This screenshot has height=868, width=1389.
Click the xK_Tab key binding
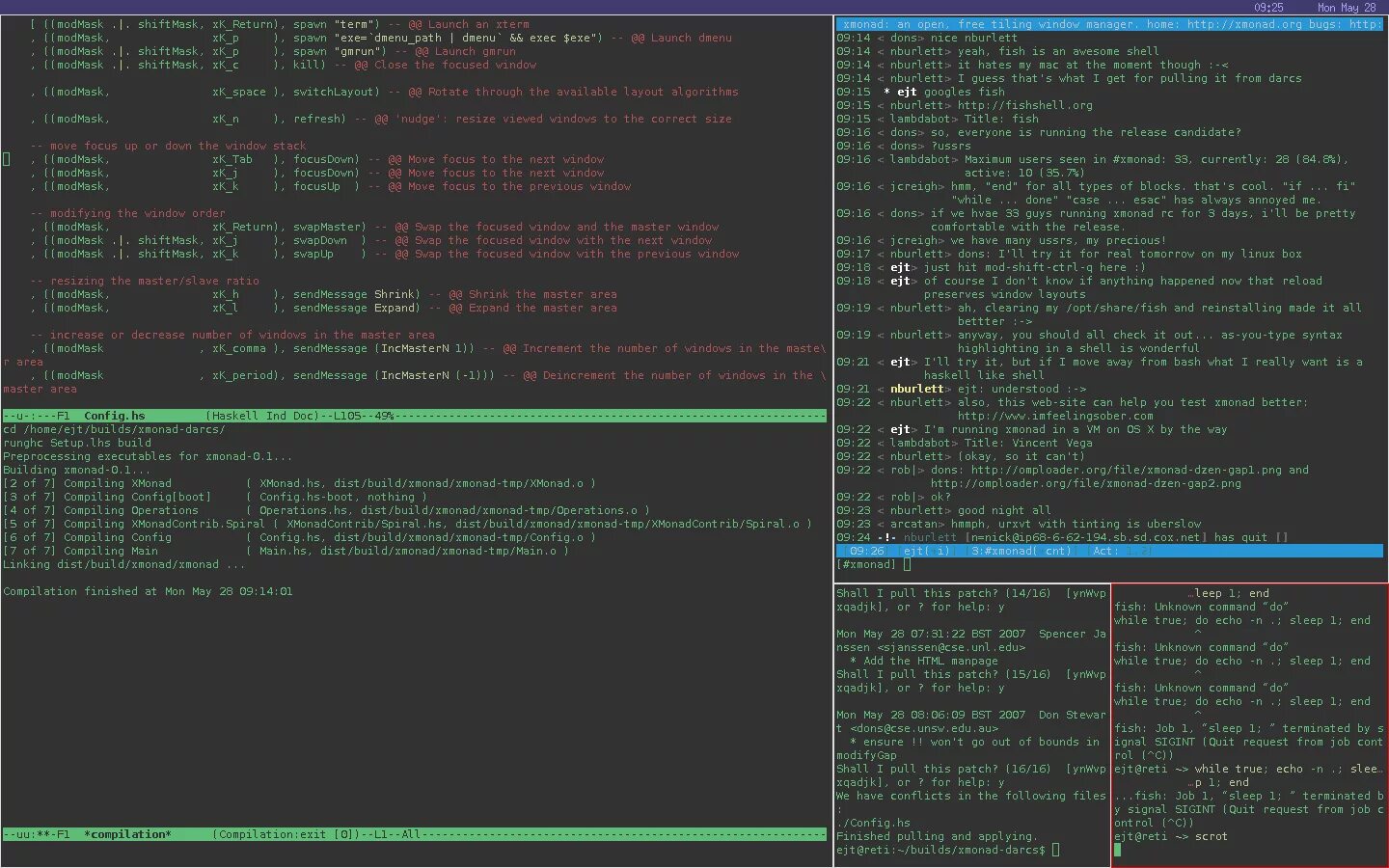232,159
